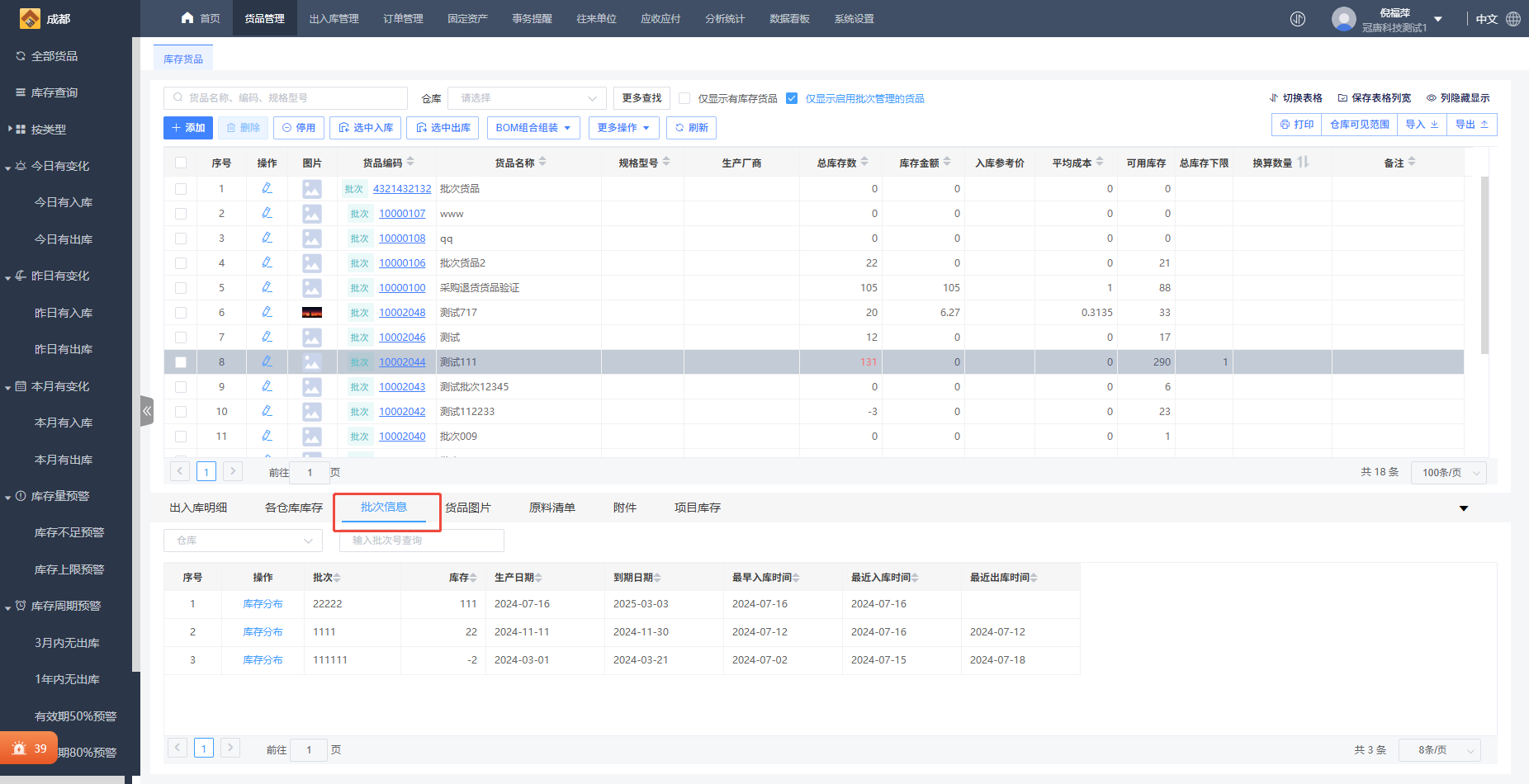Open the image thumbnail for 测试717
This screenshot has height=784, width=1529.
click(312, 313)
